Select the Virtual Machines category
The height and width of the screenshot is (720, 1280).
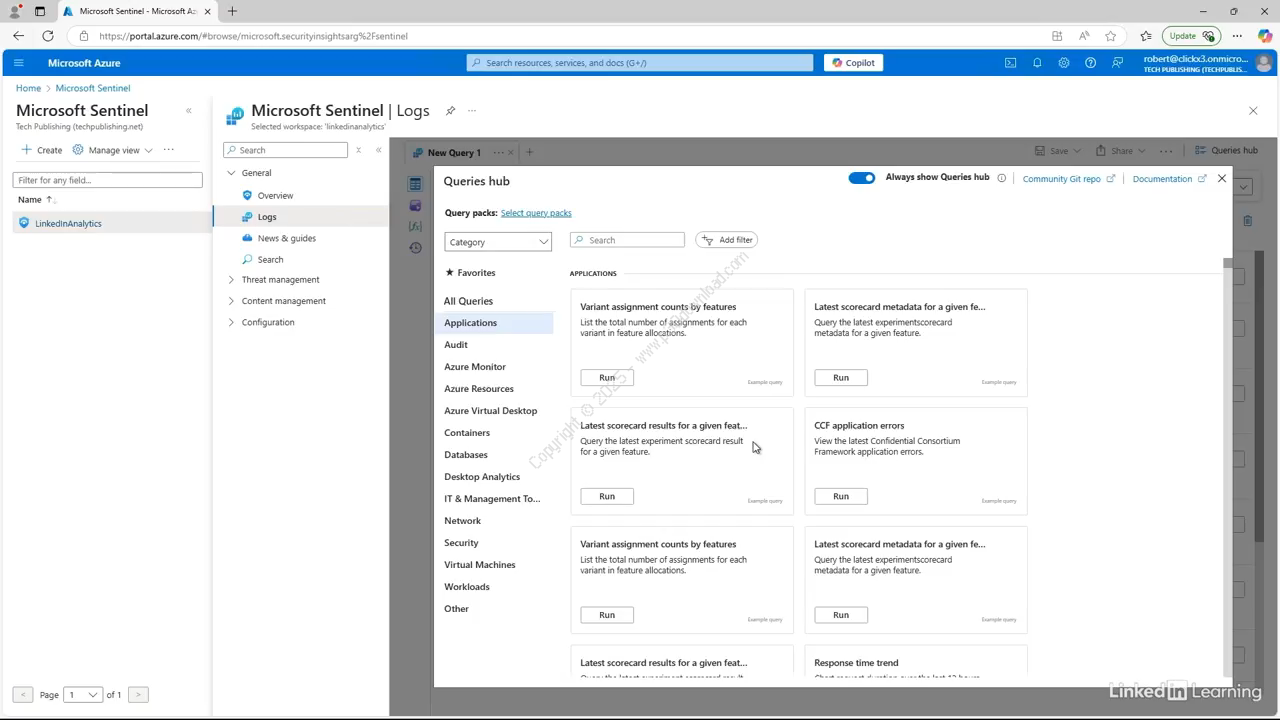[x=480, y=565]
